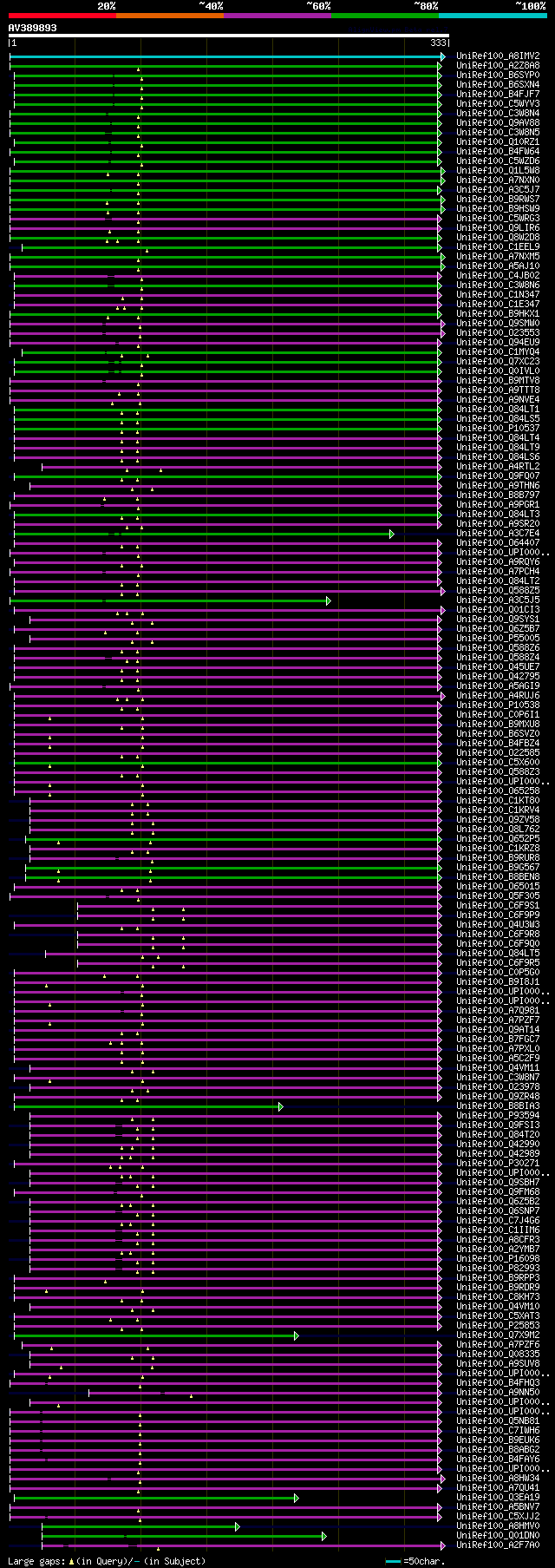
Task: Select label UniRef100_O22585
Action: [498, 753]
